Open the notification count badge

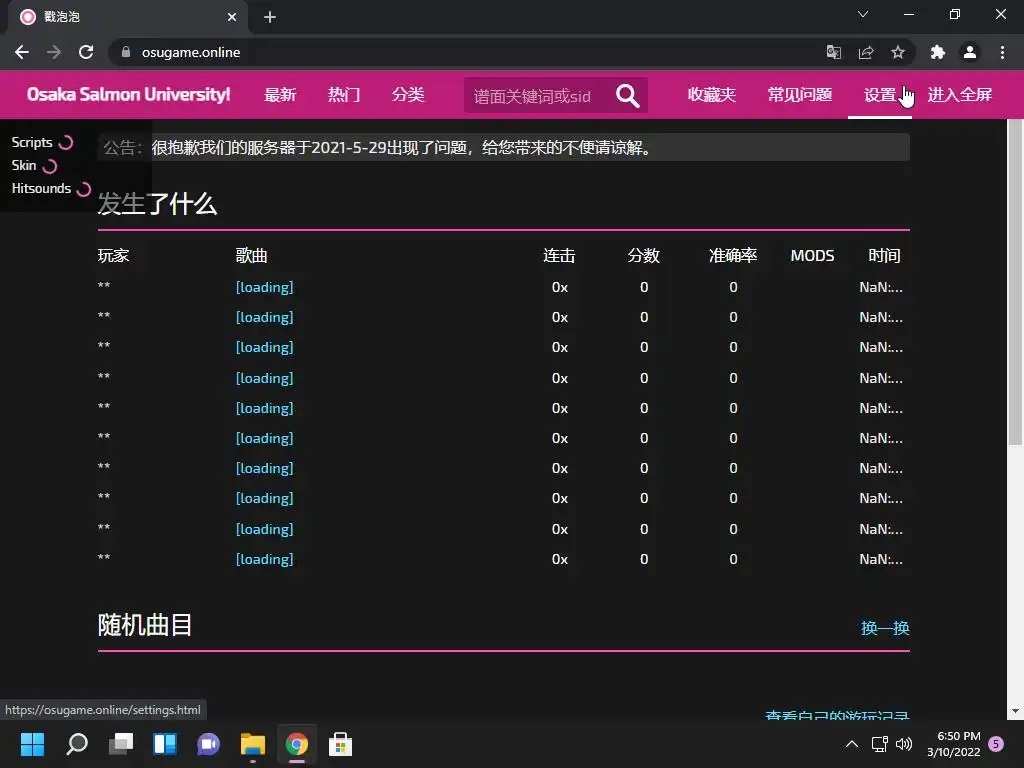[996, 744]
